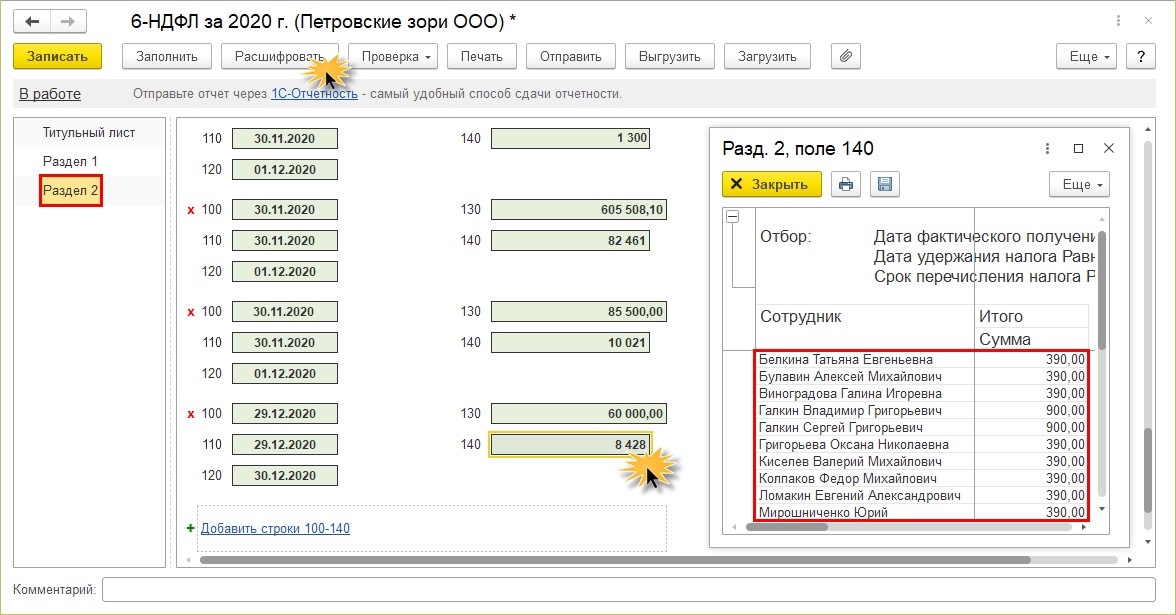The width and height of the screenshot is (1176, 615).
Task: Select the line 140 field with 10 021
Action: click(x=570, y=343)
